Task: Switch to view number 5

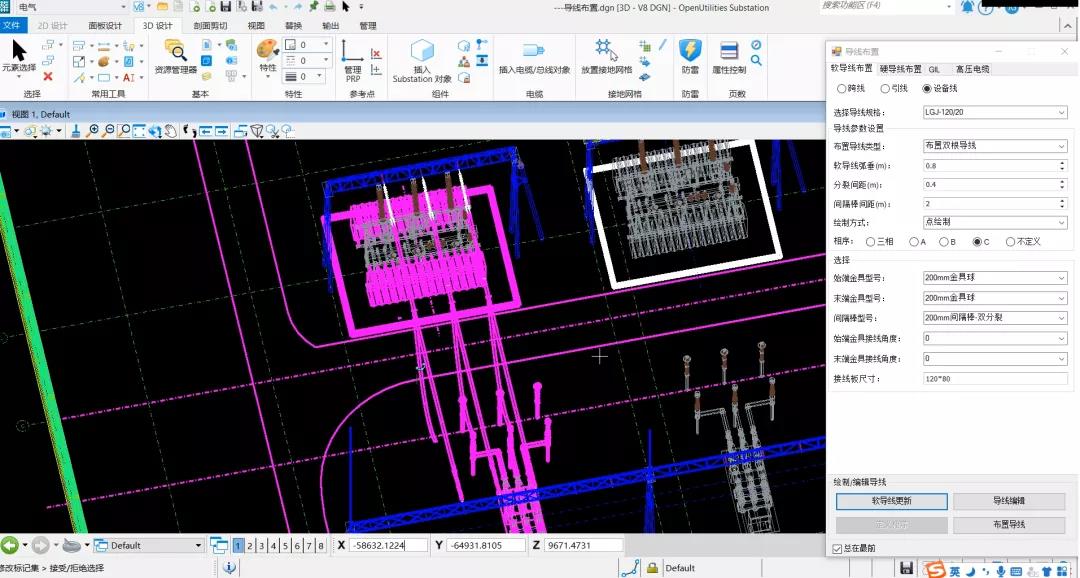Action: 285,546
